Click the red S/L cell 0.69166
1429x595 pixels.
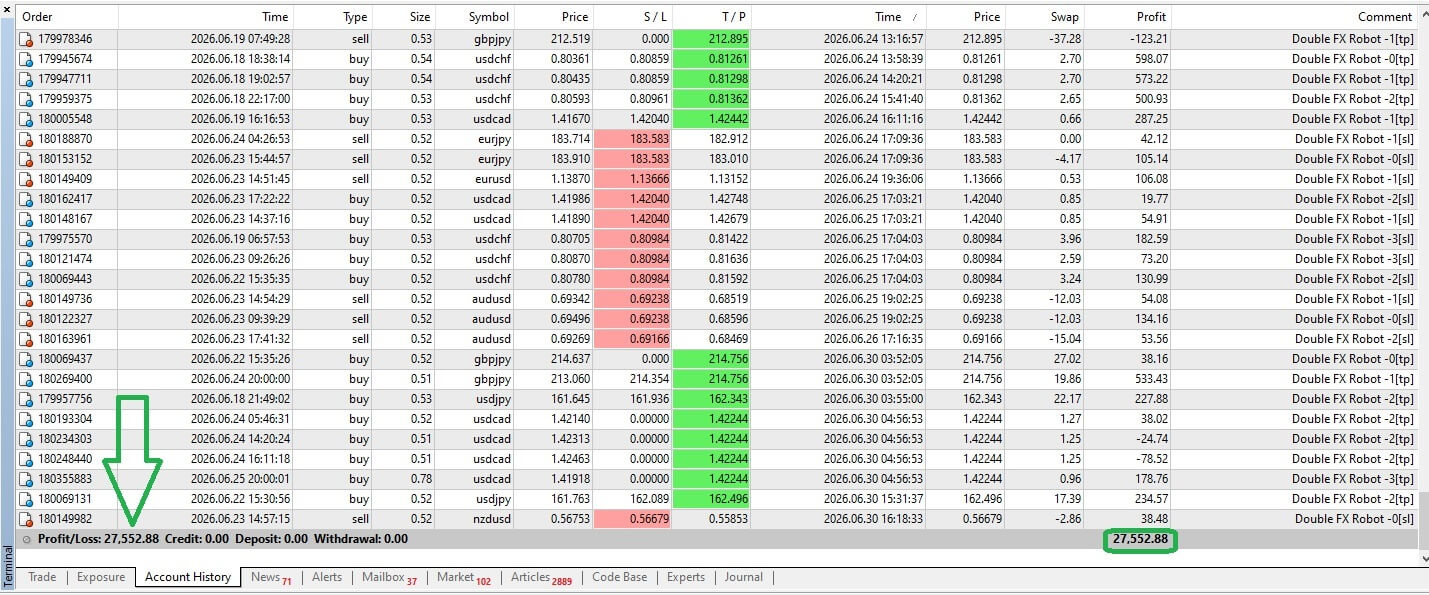pyautogui.click(x=633, y=339)
